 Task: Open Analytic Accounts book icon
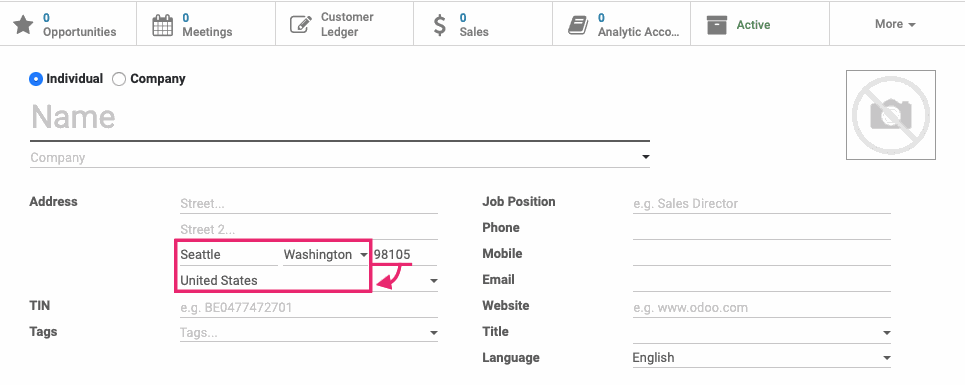(x=578, y=25)
